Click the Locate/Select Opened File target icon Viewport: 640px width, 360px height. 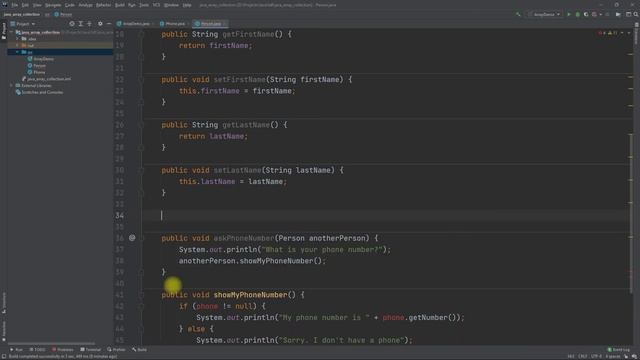72,24
